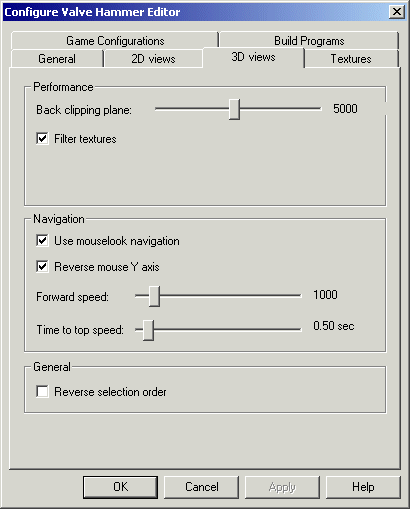
Task: Go to the 2D views tab
Action: [x=153, y=59]
